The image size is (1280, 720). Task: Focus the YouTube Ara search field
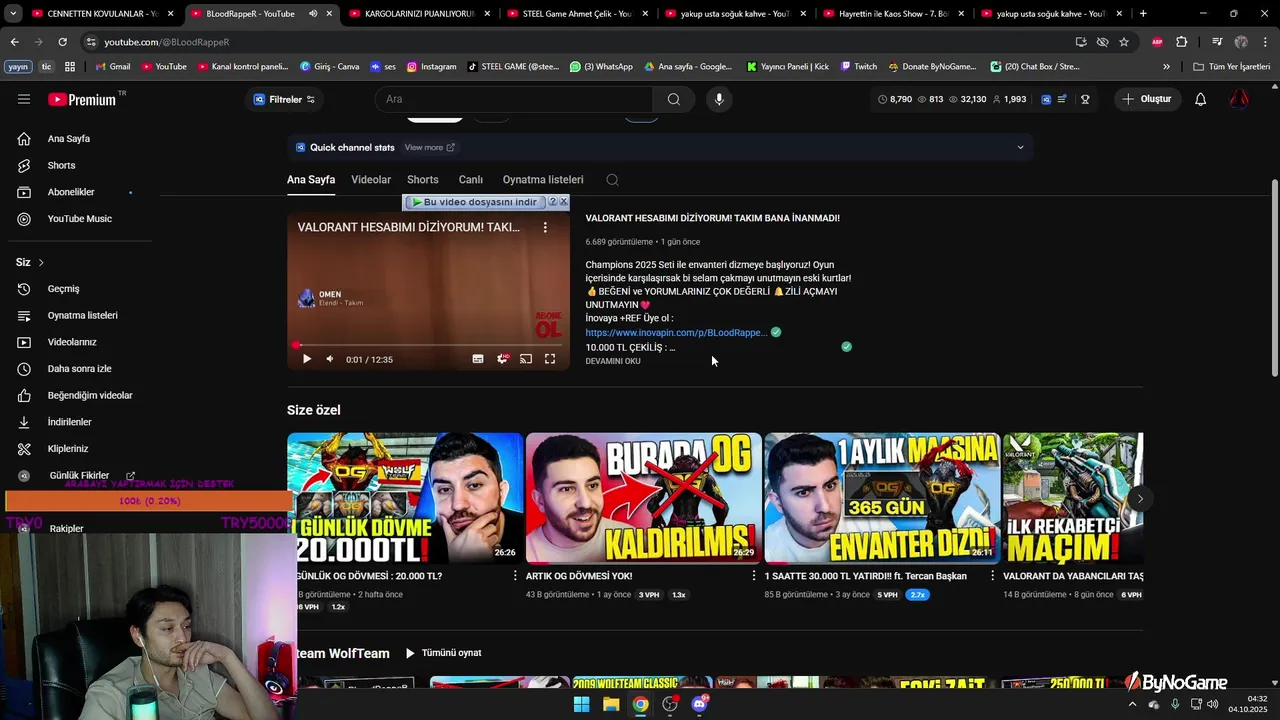pos(515,99)
